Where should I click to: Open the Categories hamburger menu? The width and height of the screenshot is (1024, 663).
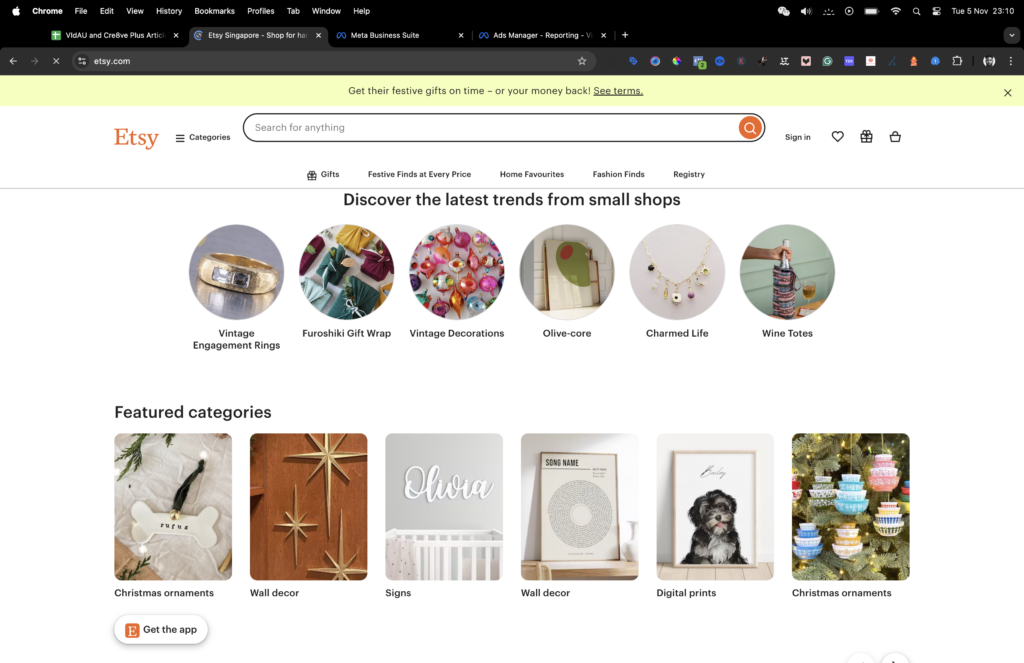click(202, 137)
